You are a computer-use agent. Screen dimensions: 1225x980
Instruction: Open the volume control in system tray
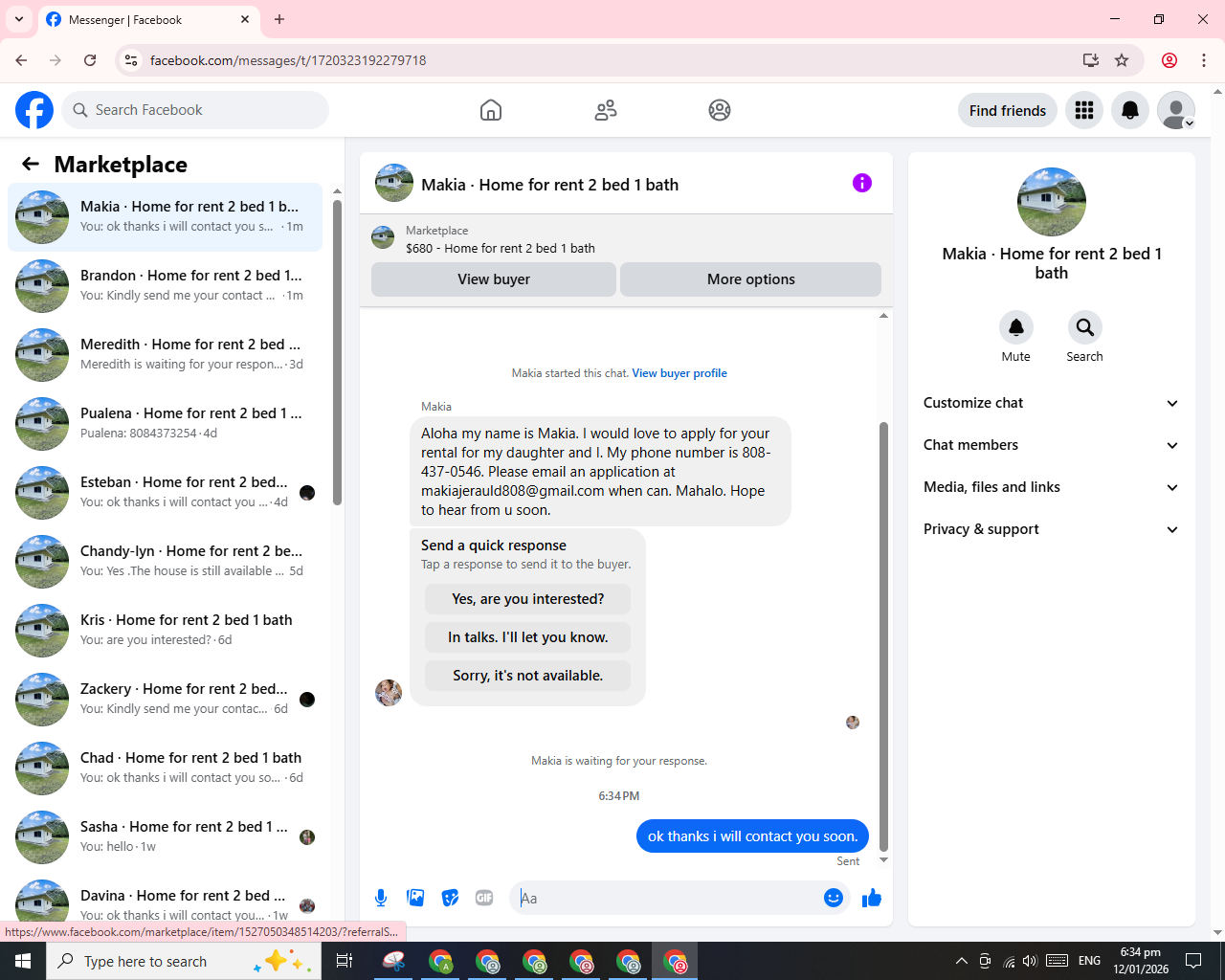[x=1030, y=961]
